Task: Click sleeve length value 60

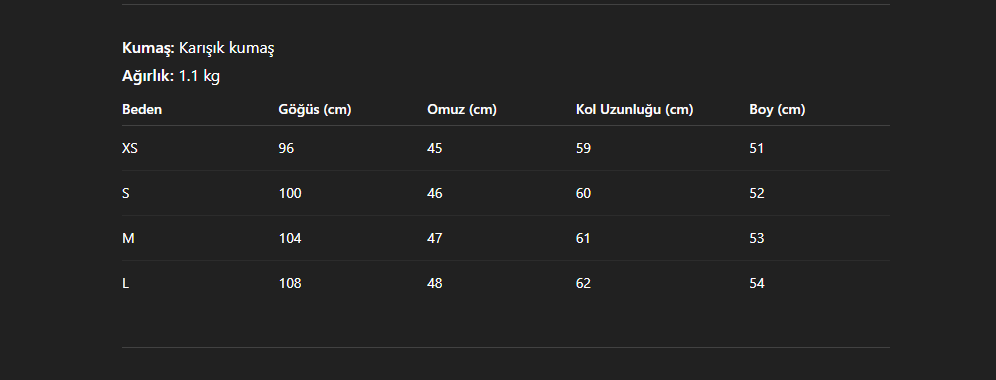Action: coord(583,193)
